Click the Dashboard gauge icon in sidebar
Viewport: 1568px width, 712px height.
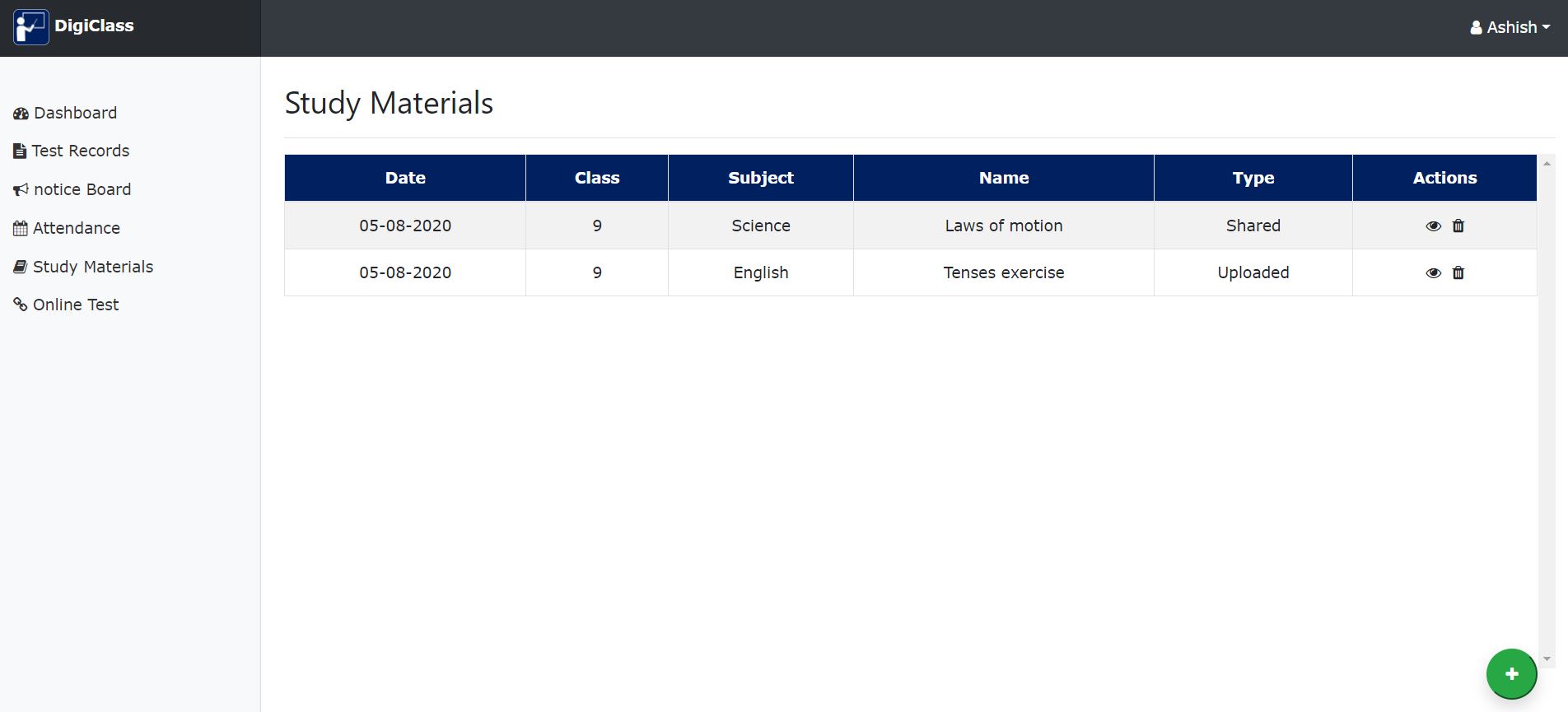click(21, 114)
